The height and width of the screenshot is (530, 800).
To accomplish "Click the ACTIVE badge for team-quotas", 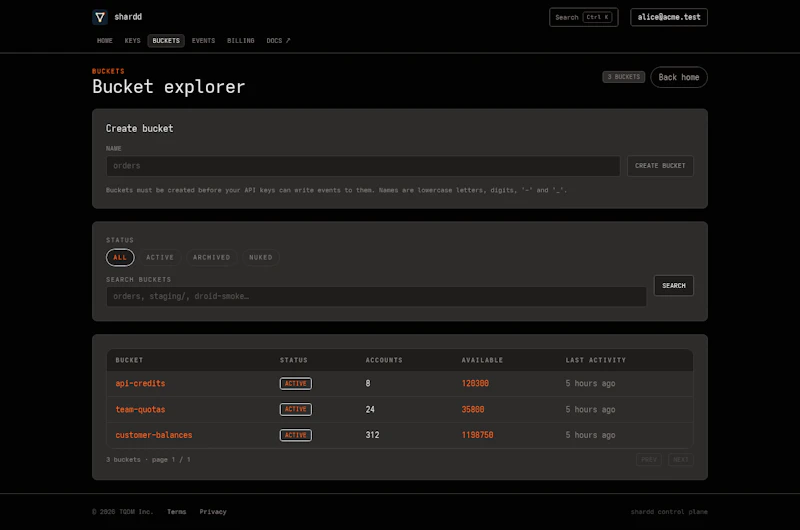I will tap(295, 409).
